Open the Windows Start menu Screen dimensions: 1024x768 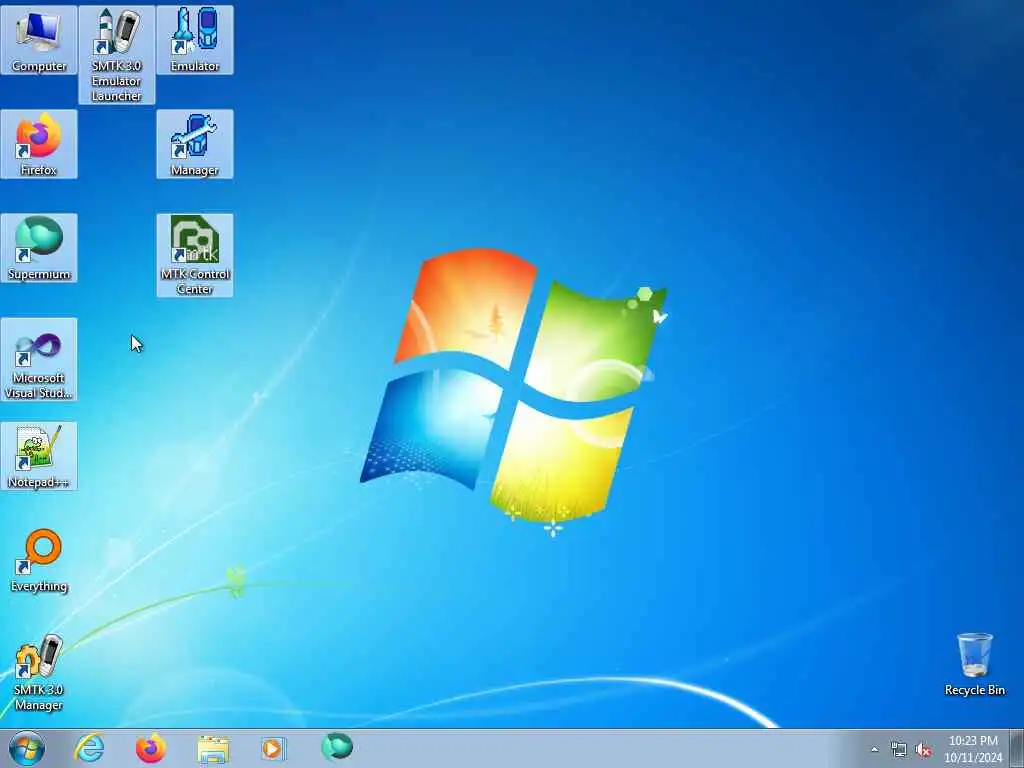[27, 748]
